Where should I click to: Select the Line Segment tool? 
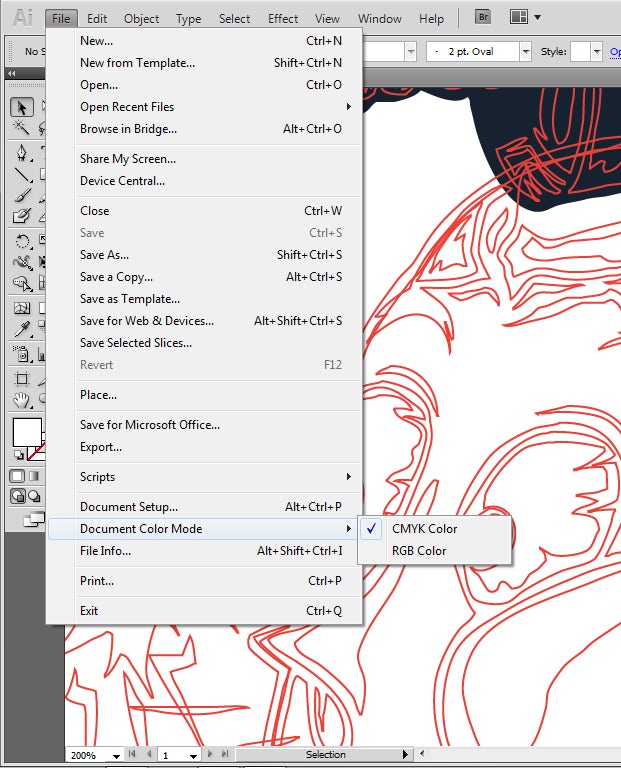[x=22, y=174]
